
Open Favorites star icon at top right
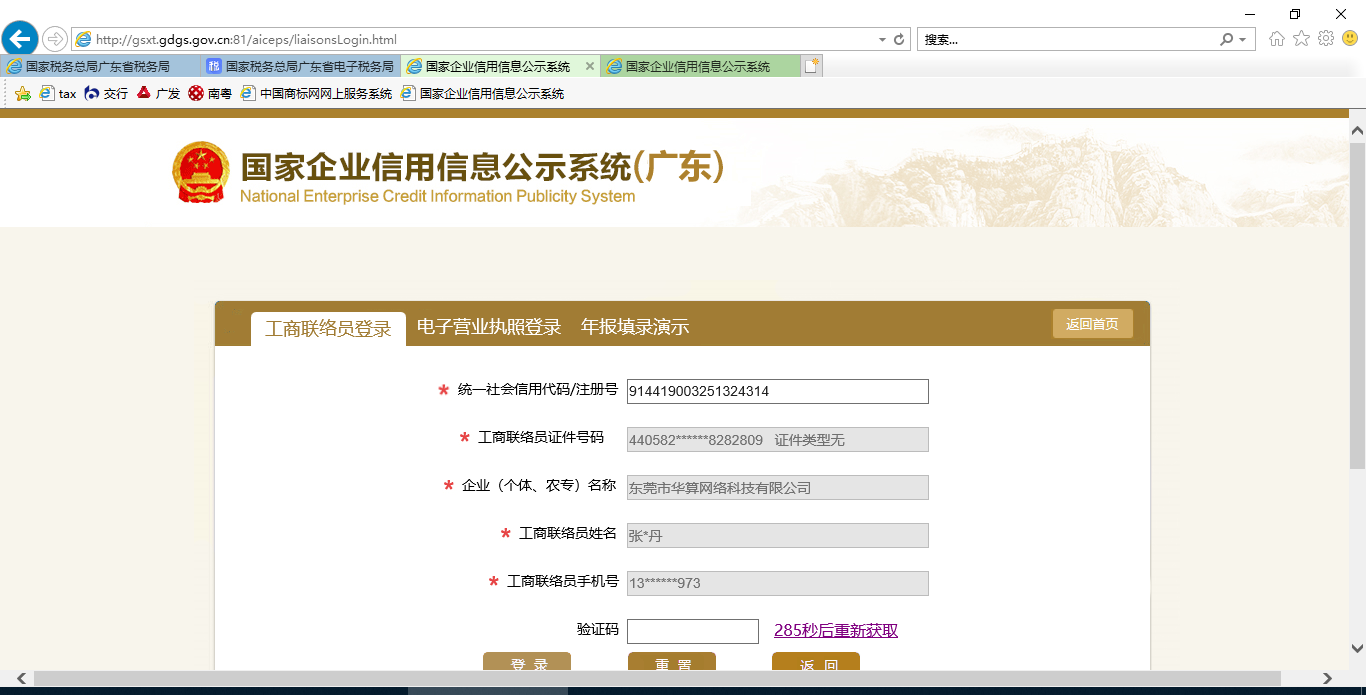(x=1301, y=39)
